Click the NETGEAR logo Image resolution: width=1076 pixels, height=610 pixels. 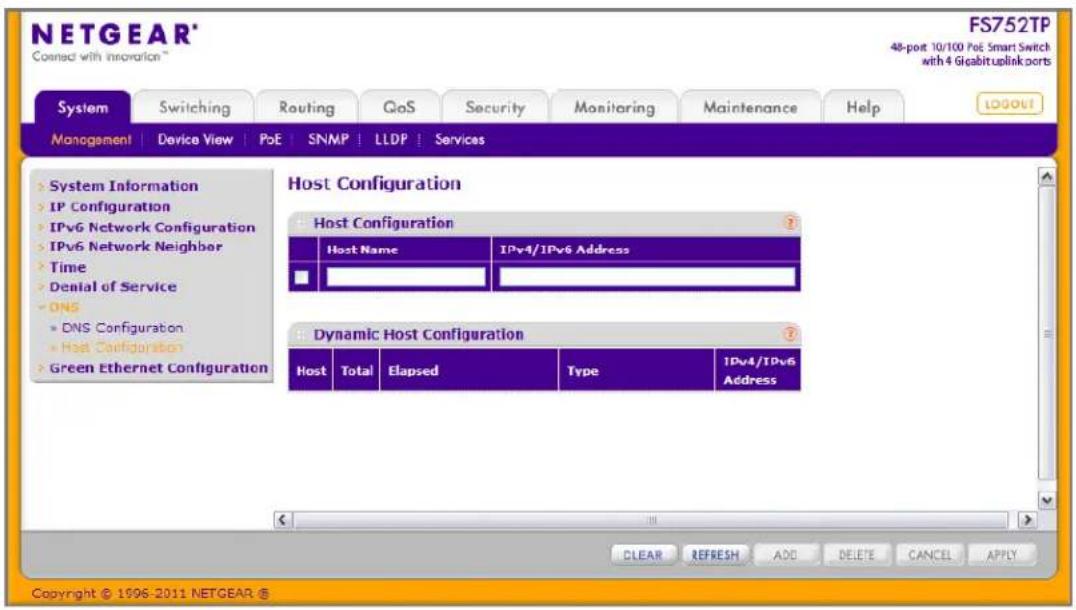pyautogui.click(x=115, y=34)
